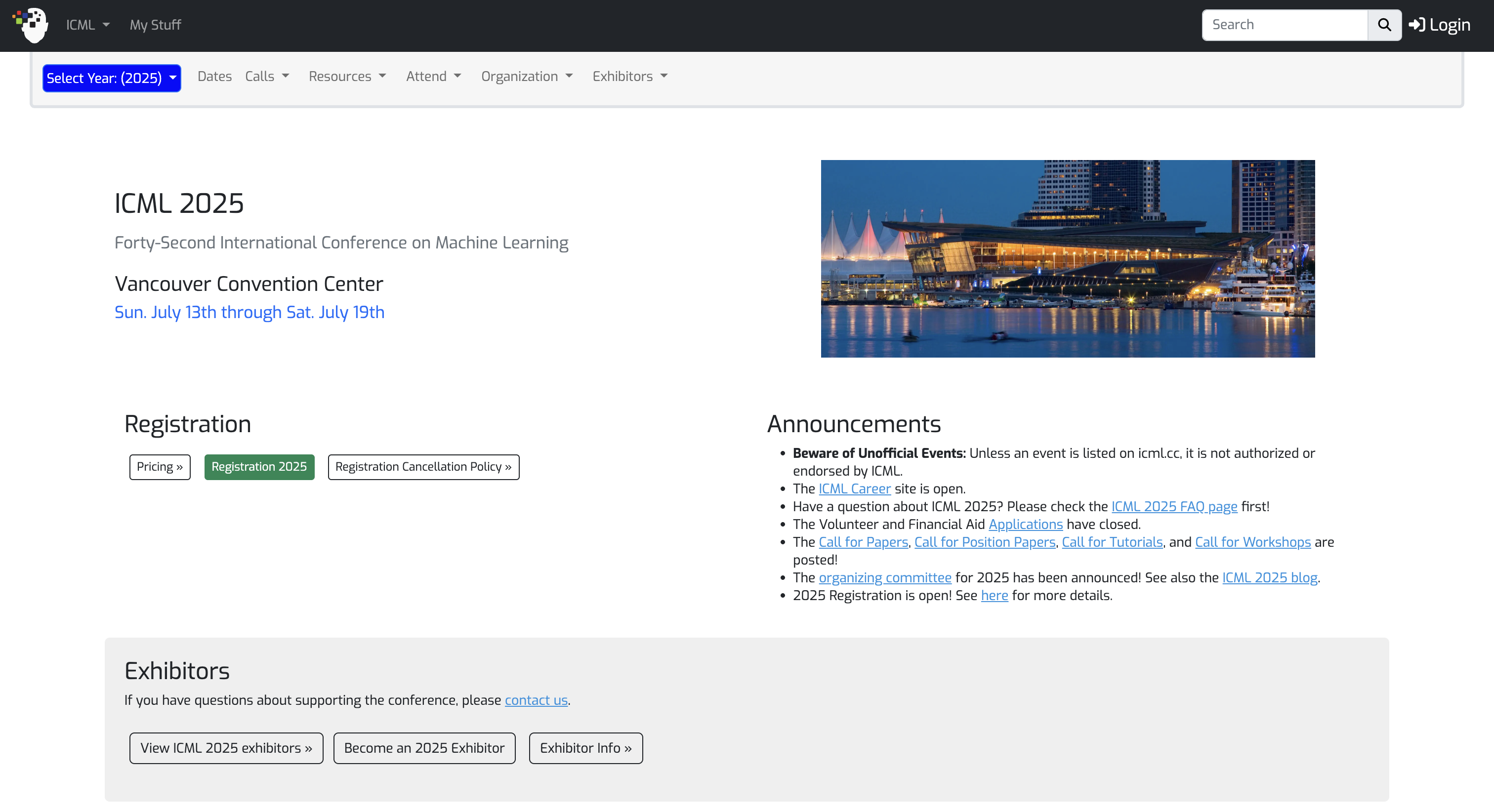Image resolution: width=1494 pixels, height=812 pixels.
Task: Open the Organization dropdown
Action: point(527,77)
